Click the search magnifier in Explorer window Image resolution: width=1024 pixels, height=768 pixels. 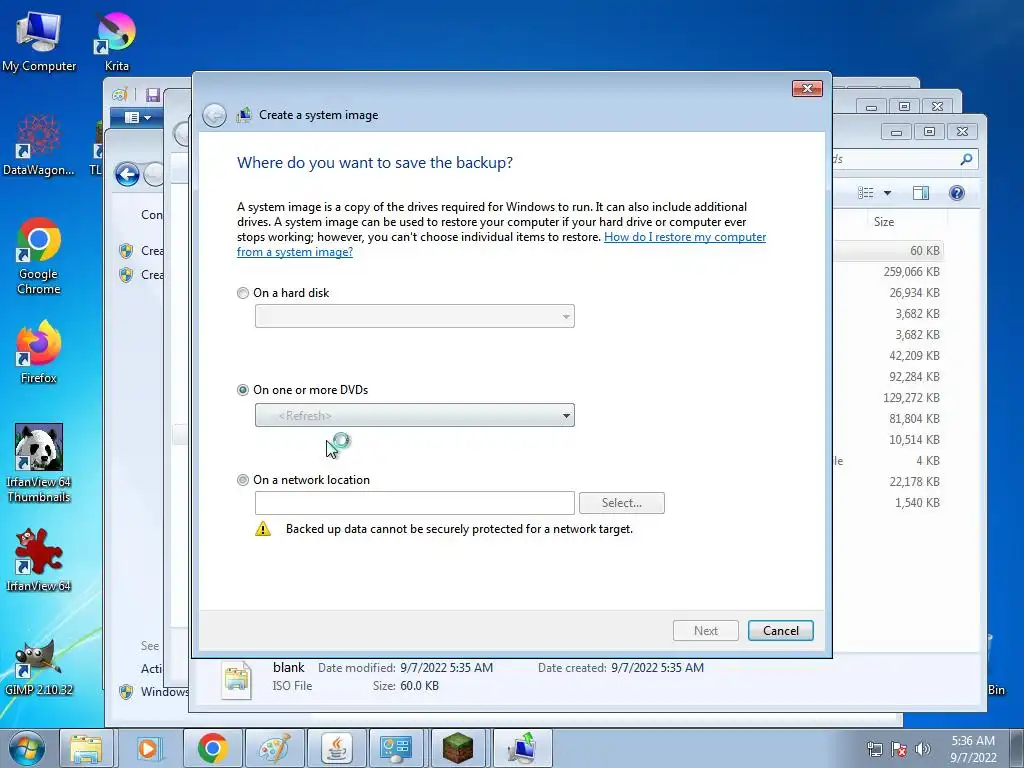click(966, 159)
